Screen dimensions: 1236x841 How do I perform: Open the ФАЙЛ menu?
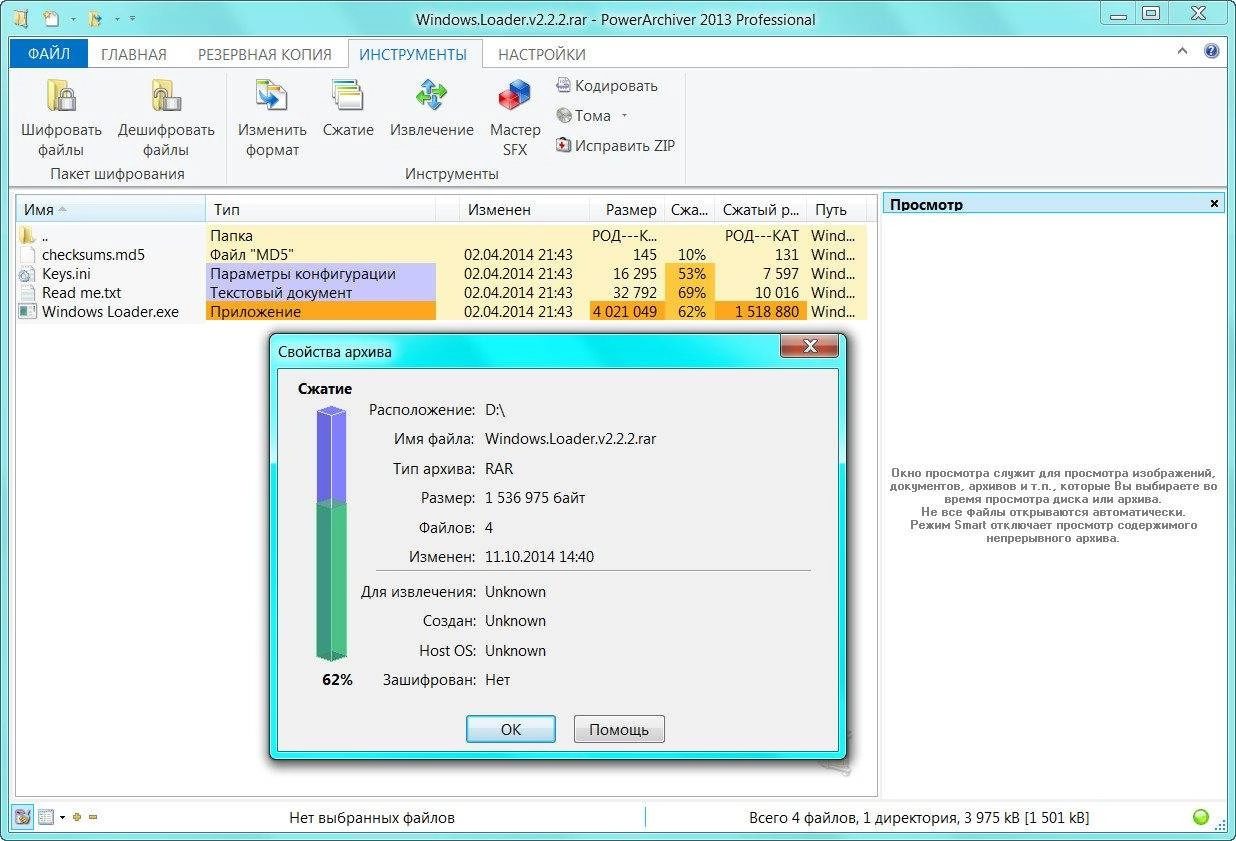tap(49, 54)
